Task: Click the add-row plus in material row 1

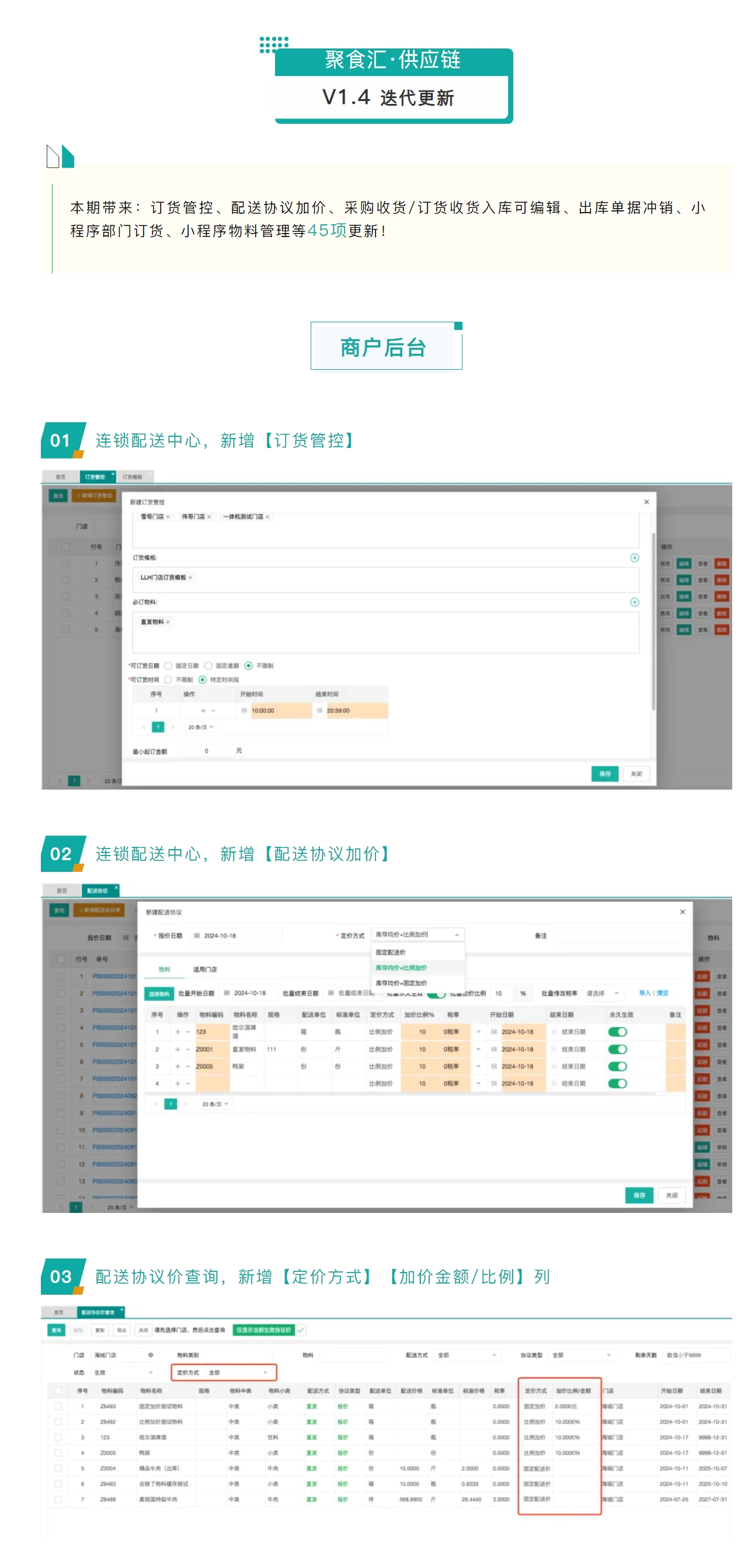Action: pos(178,1032)
